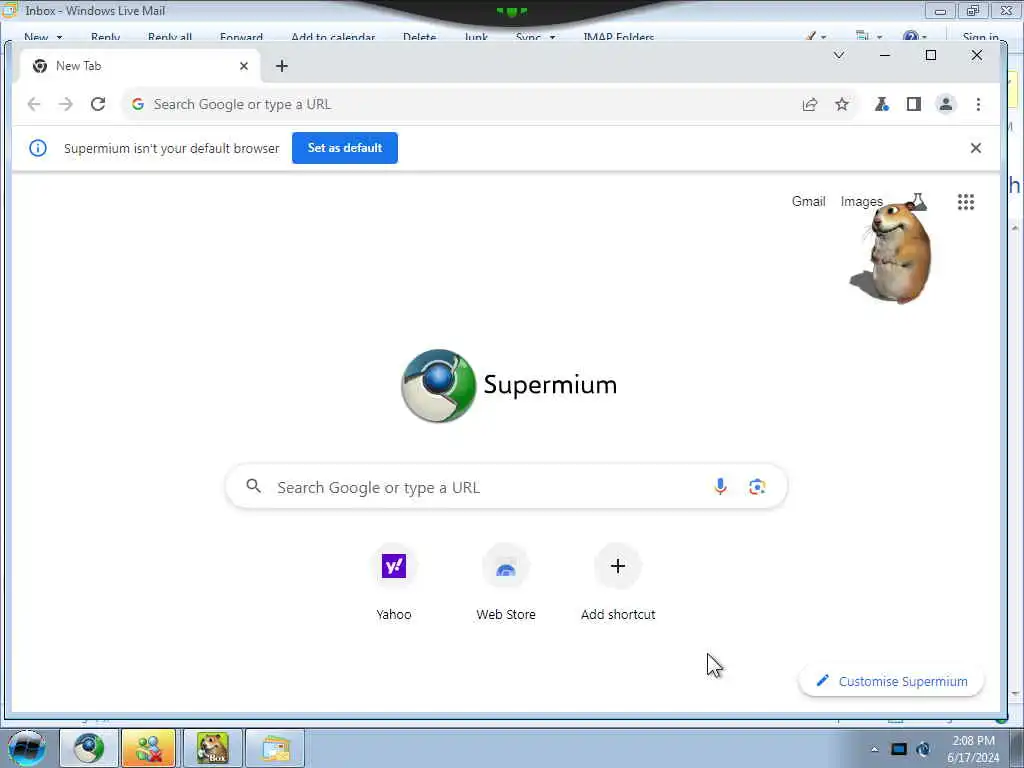Click Delete in Windows Live Mail toolbar
This screenshot has width=1024, height=768.
[419, 38]
